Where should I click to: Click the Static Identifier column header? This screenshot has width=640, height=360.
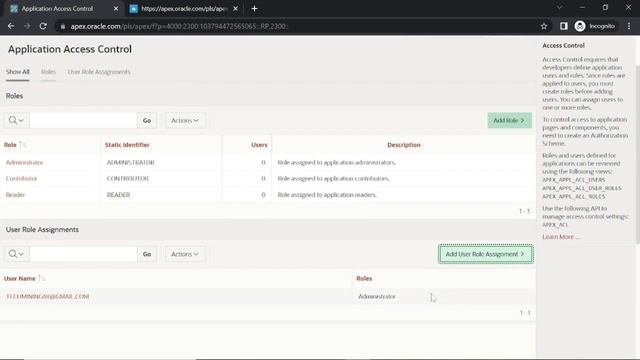click(x=127, y=145)
